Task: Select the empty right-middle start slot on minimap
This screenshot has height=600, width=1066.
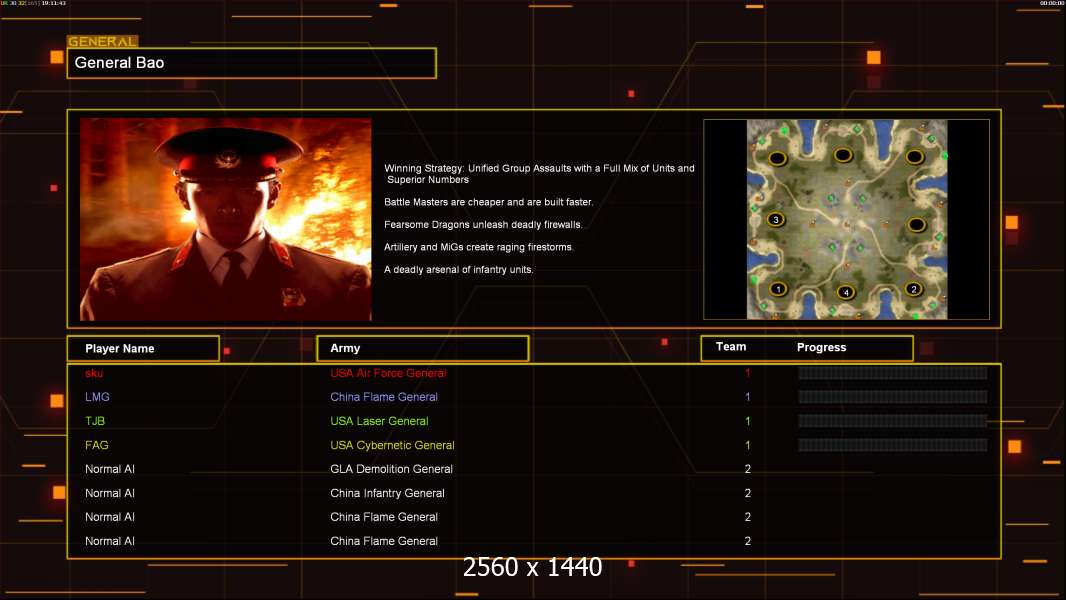Action: pos(916,225)
